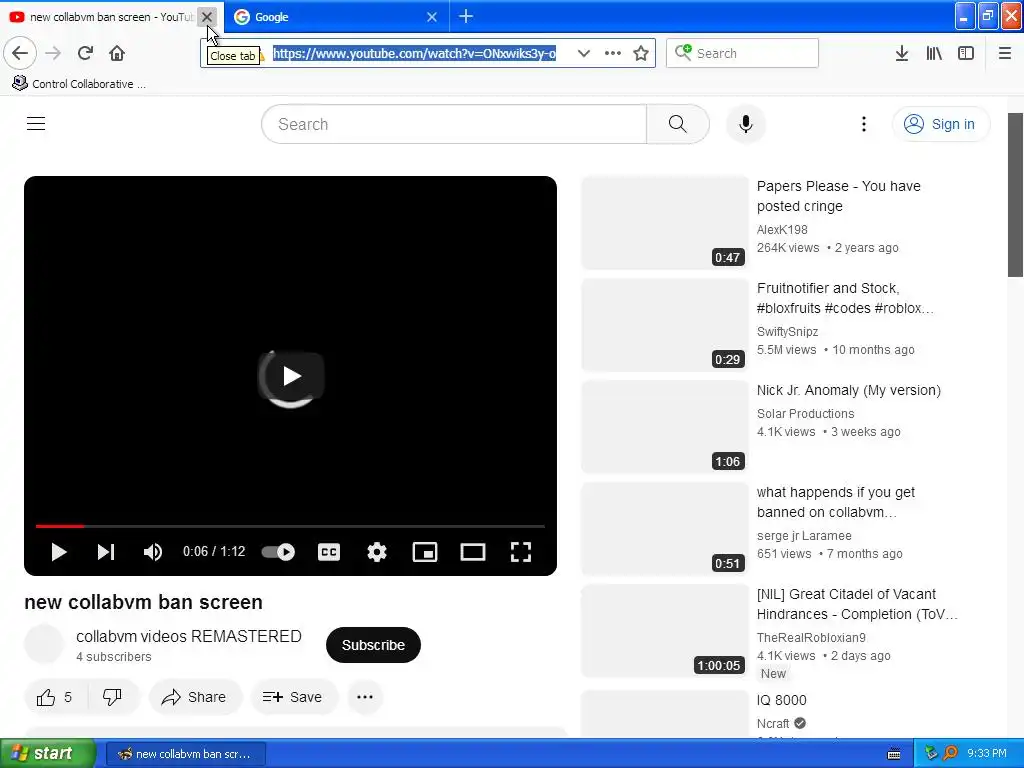Screen dimensions: 1024x768
Task: Open a new tab with plus button
Action: (x=466, y=17)
